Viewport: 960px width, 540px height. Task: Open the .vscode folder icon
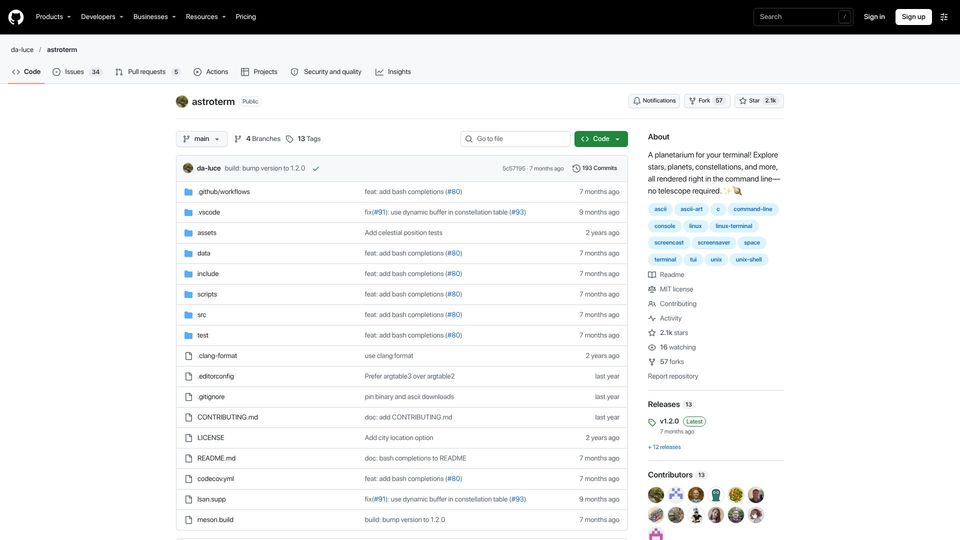(x=189, y=212)
